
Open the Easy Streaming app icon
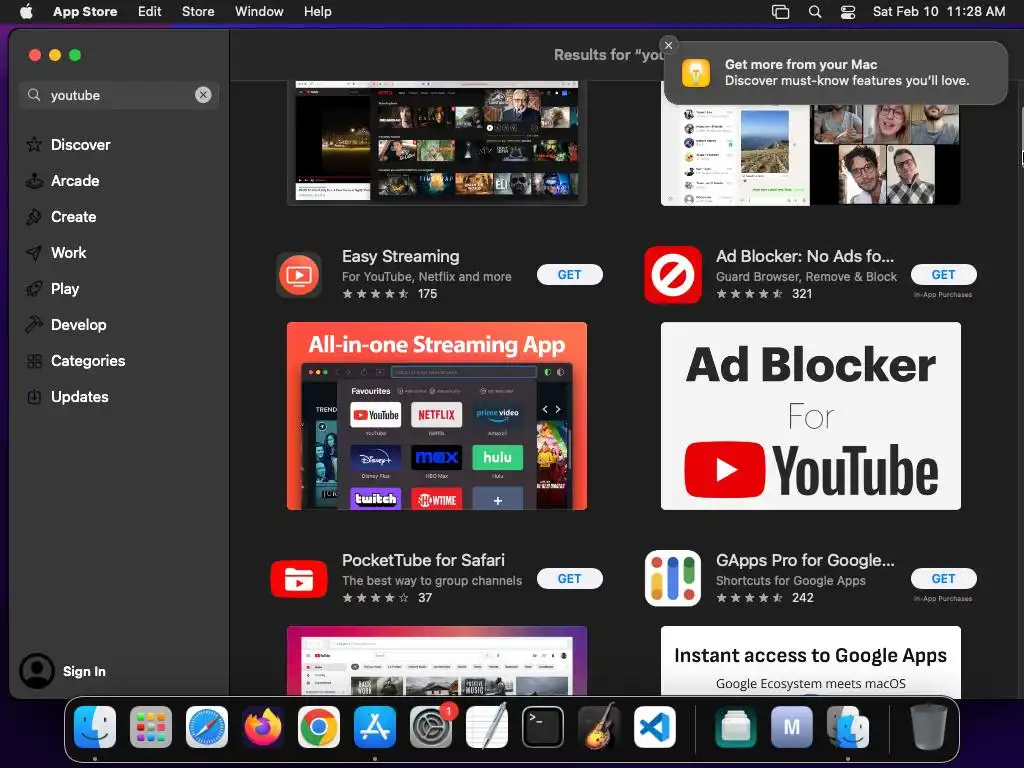298,275
